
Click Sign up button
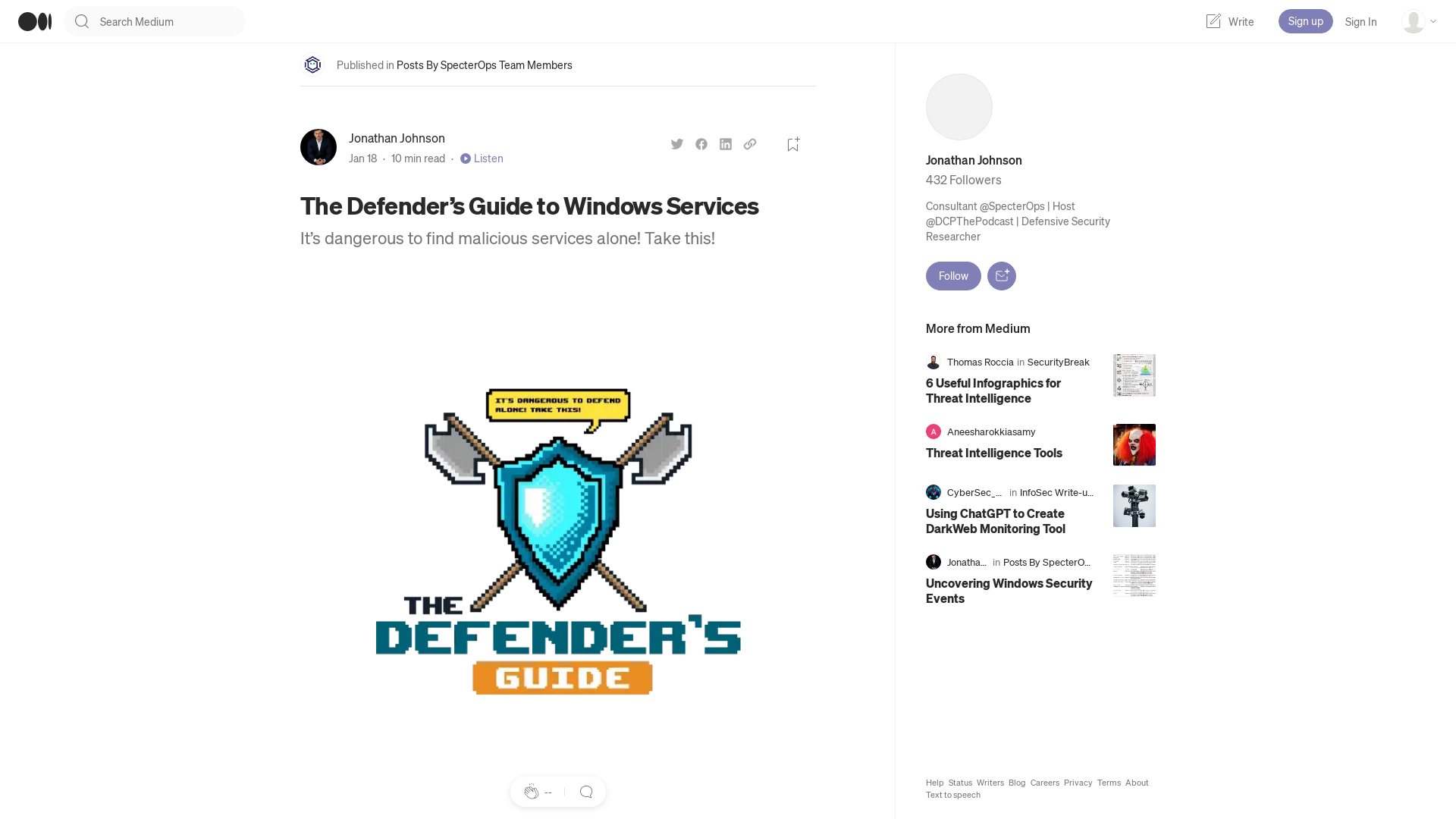tap(1305, 21)
